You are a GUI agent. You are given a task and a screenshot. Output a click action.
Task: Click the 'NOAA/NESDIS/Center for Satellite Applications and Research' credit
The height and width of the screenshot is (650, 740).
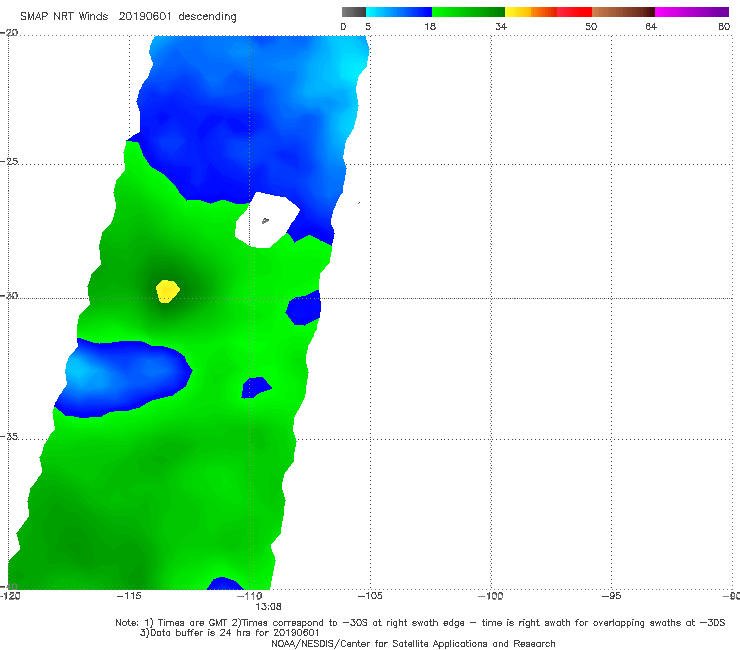(x=413, y=643)
